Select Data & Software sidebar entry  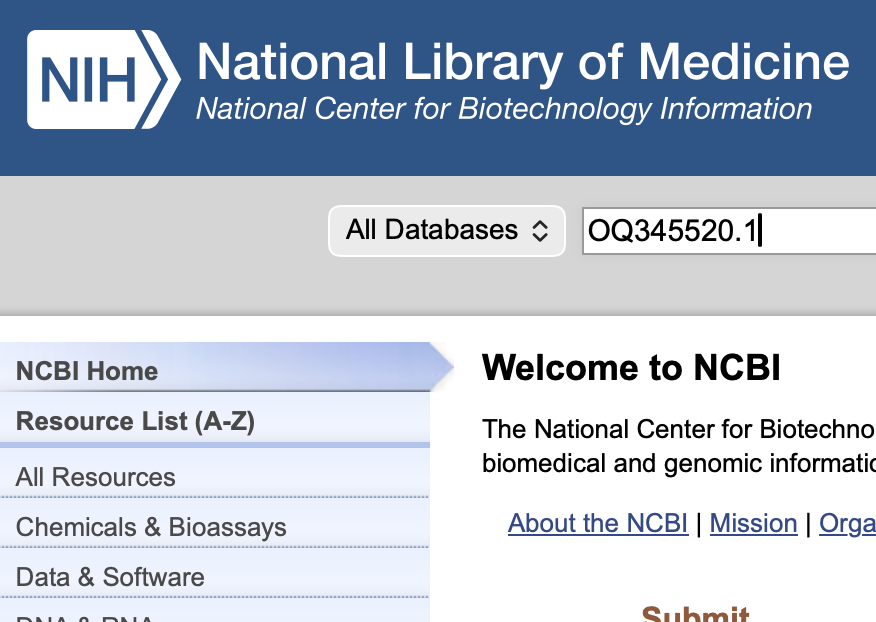tap(110, 577)
